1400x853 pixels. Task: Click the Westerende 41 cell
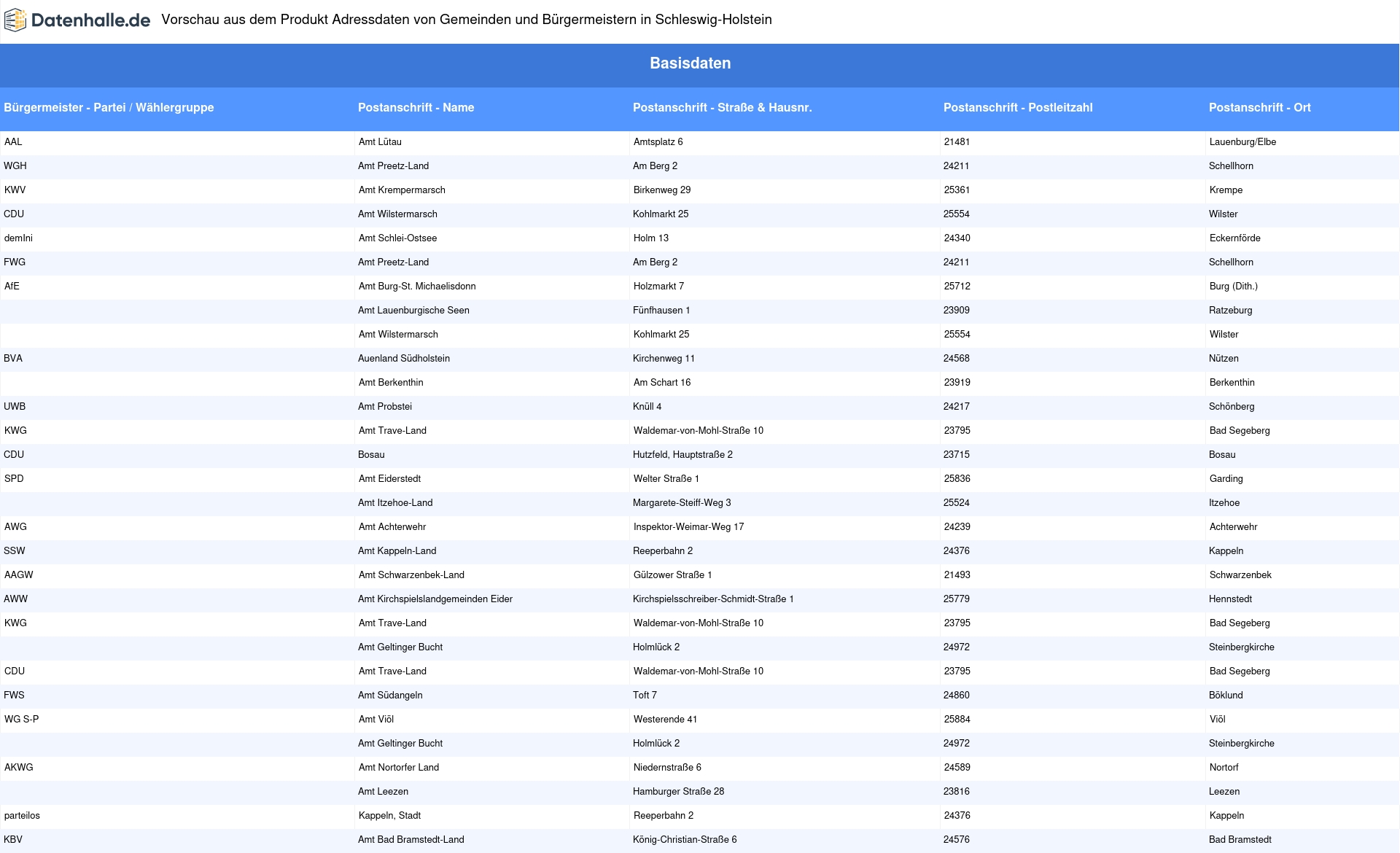(665, 720)
